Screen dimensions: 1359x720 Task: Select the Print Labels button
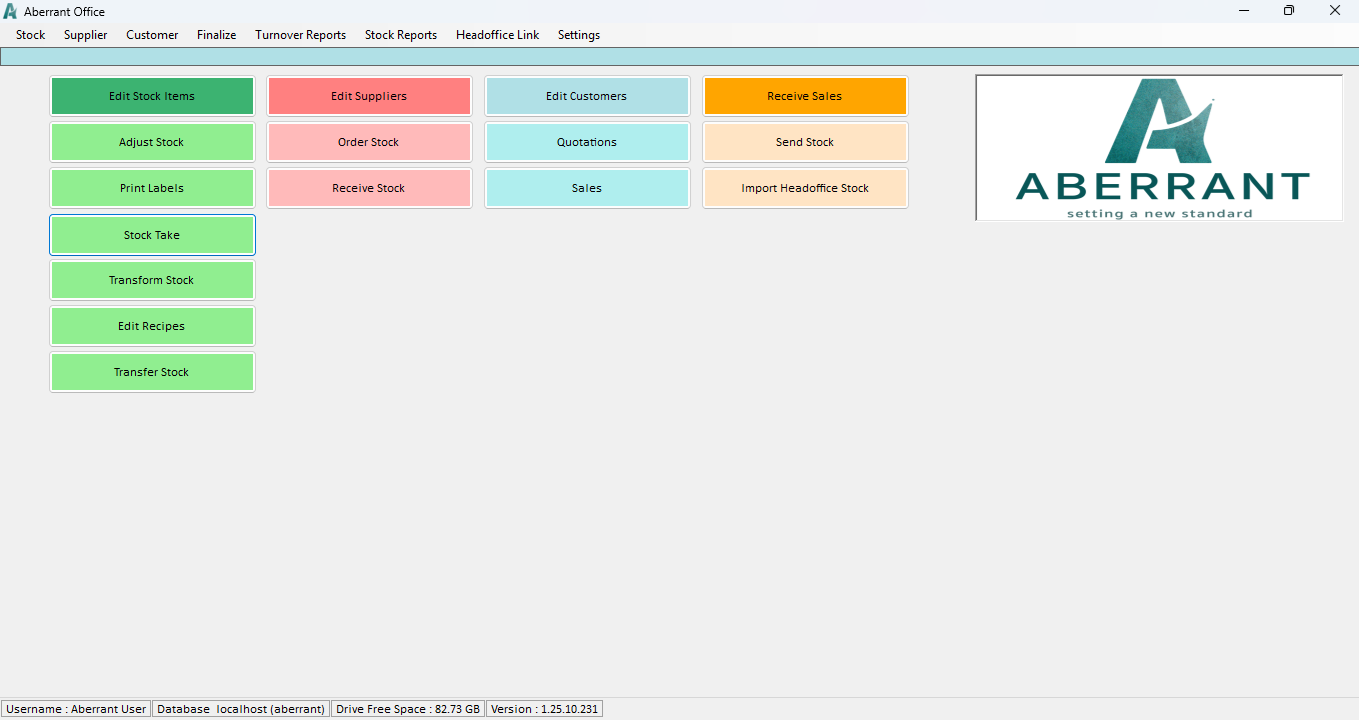click(152, 189)
